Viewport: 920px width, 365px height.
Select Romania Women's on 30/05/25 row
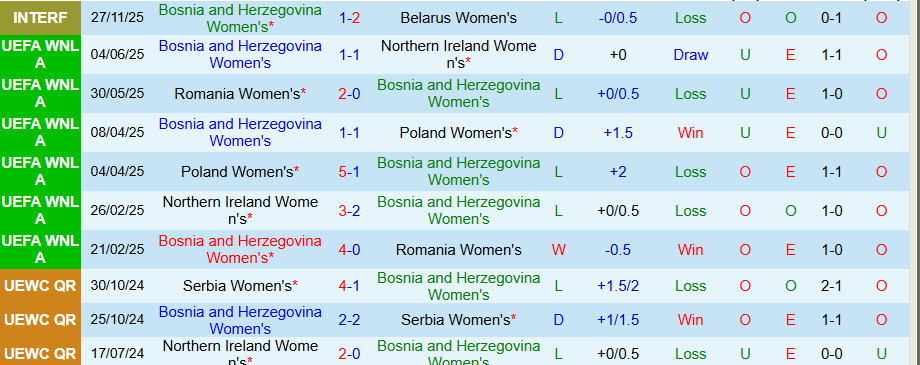240,94
